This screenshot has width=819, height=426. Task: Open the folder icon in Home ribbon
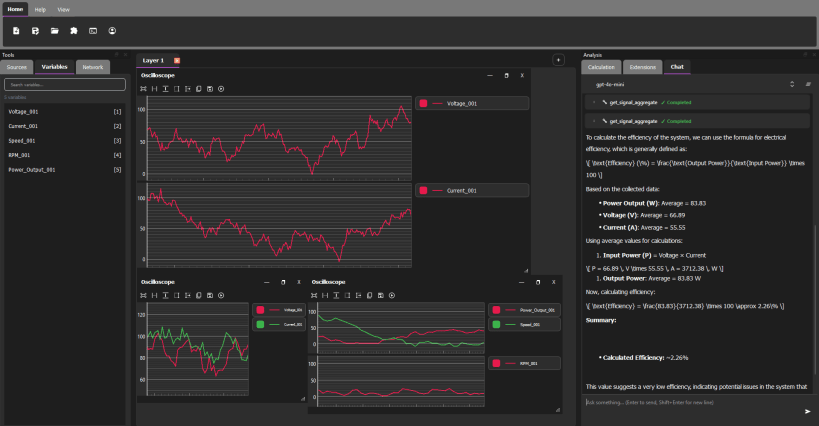(54, 31)
